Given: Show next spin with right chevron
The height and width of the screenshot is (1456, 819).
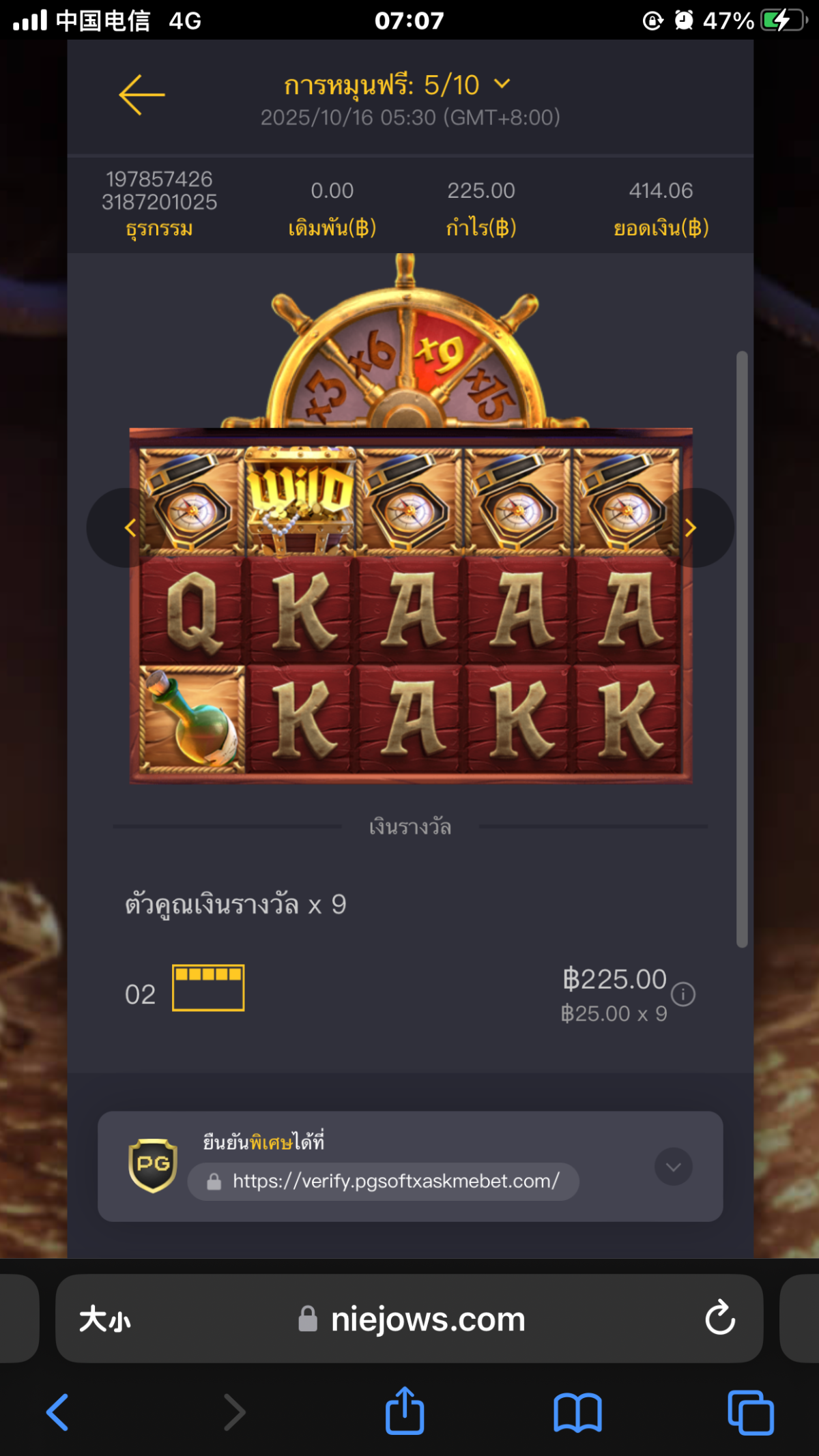Looking at the screenshot, I should [x=691, y=527].
